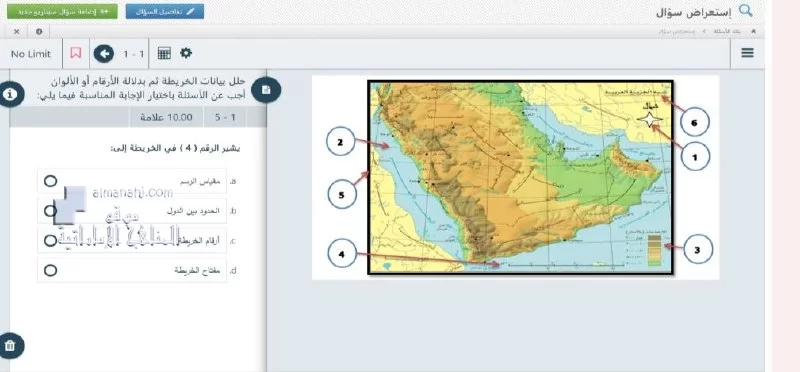Select radio button for option c
This screenshot has height=372, width=800.
pos(50,240)
